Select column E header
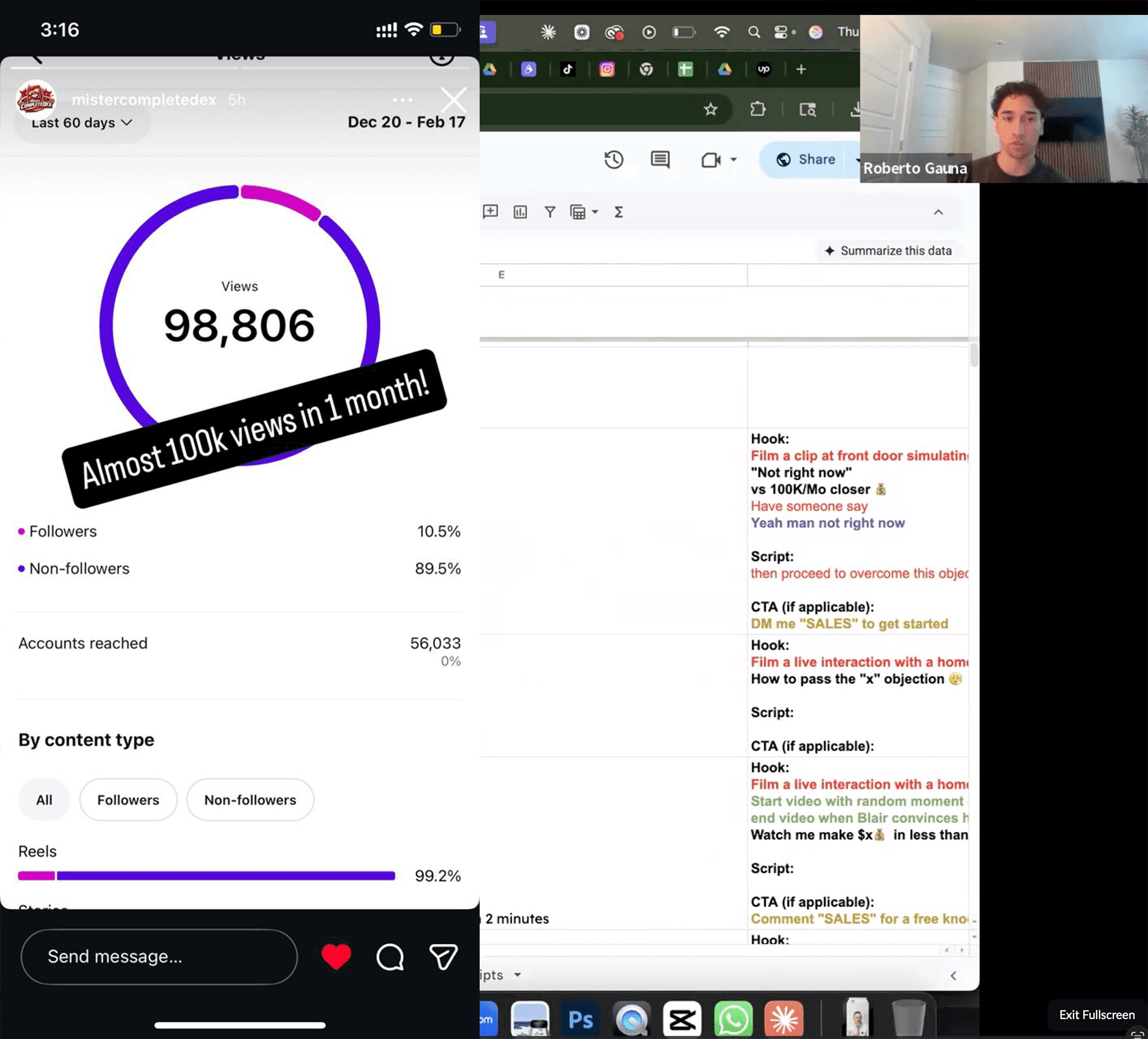This screenshot has width=1148, height=1039. pyautogui.click(x=502, y=275)
